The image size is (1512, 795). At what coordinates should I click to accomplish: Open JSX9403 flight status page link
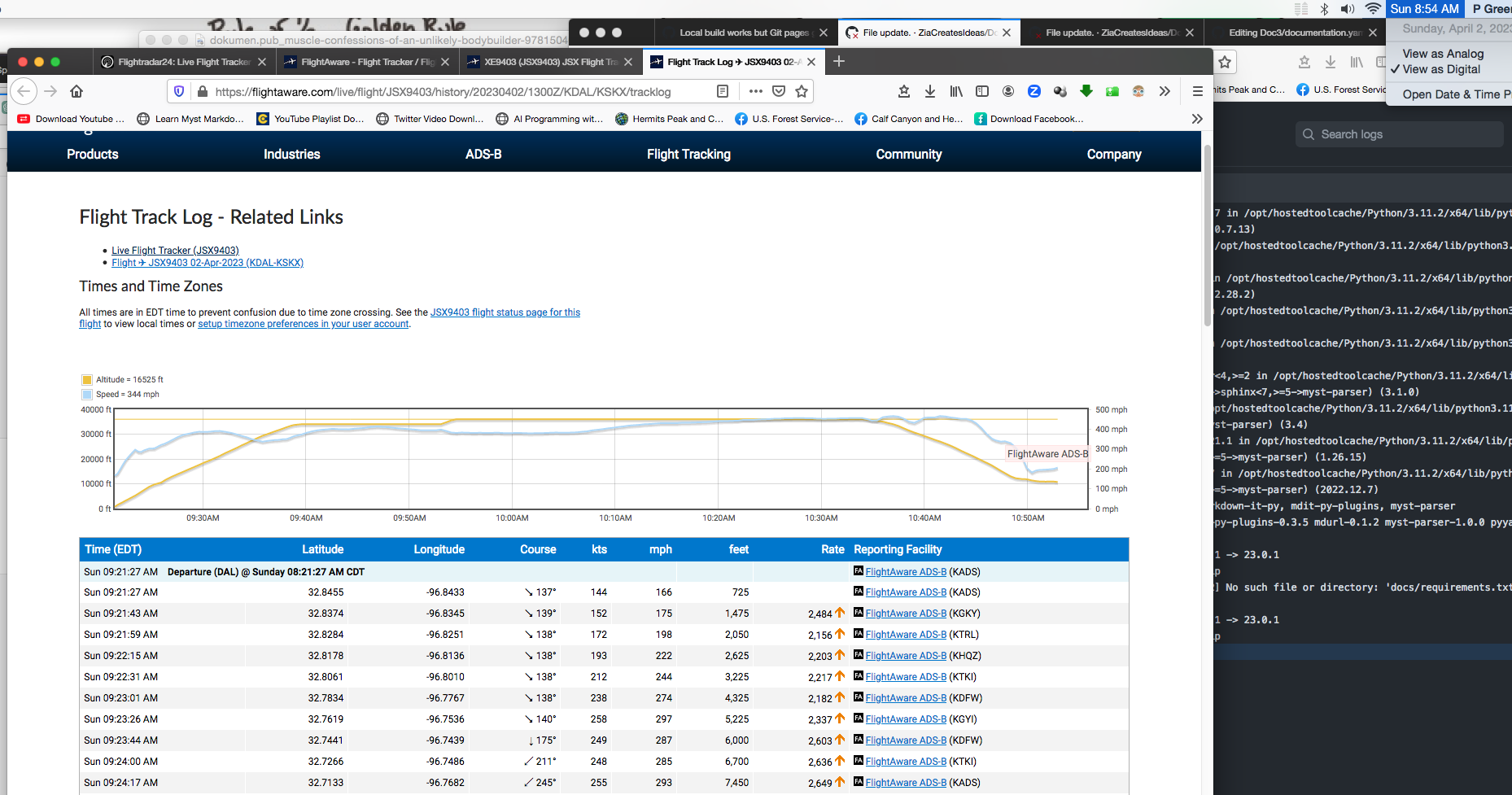click(x=505, y=312)
